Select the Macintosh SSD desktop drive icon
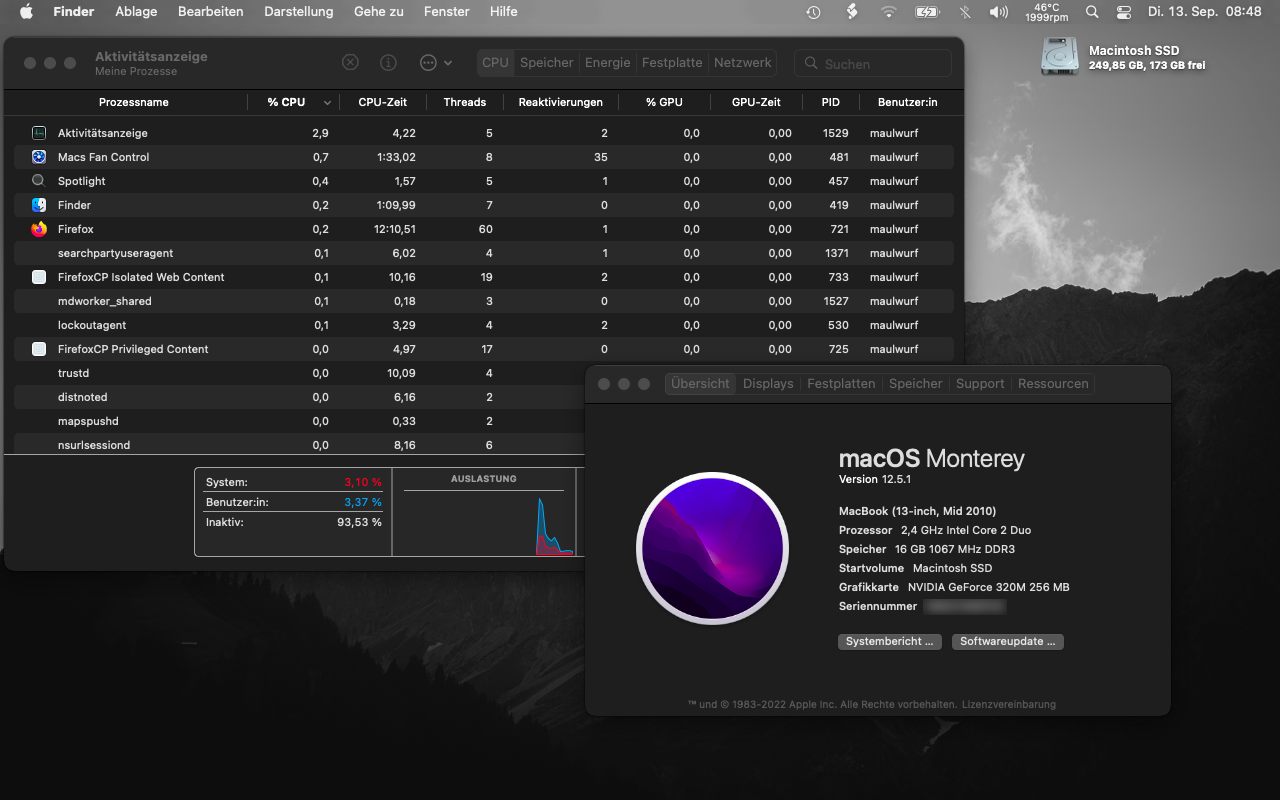This screenshot has height=800, width=1280. click(1059, 56)
